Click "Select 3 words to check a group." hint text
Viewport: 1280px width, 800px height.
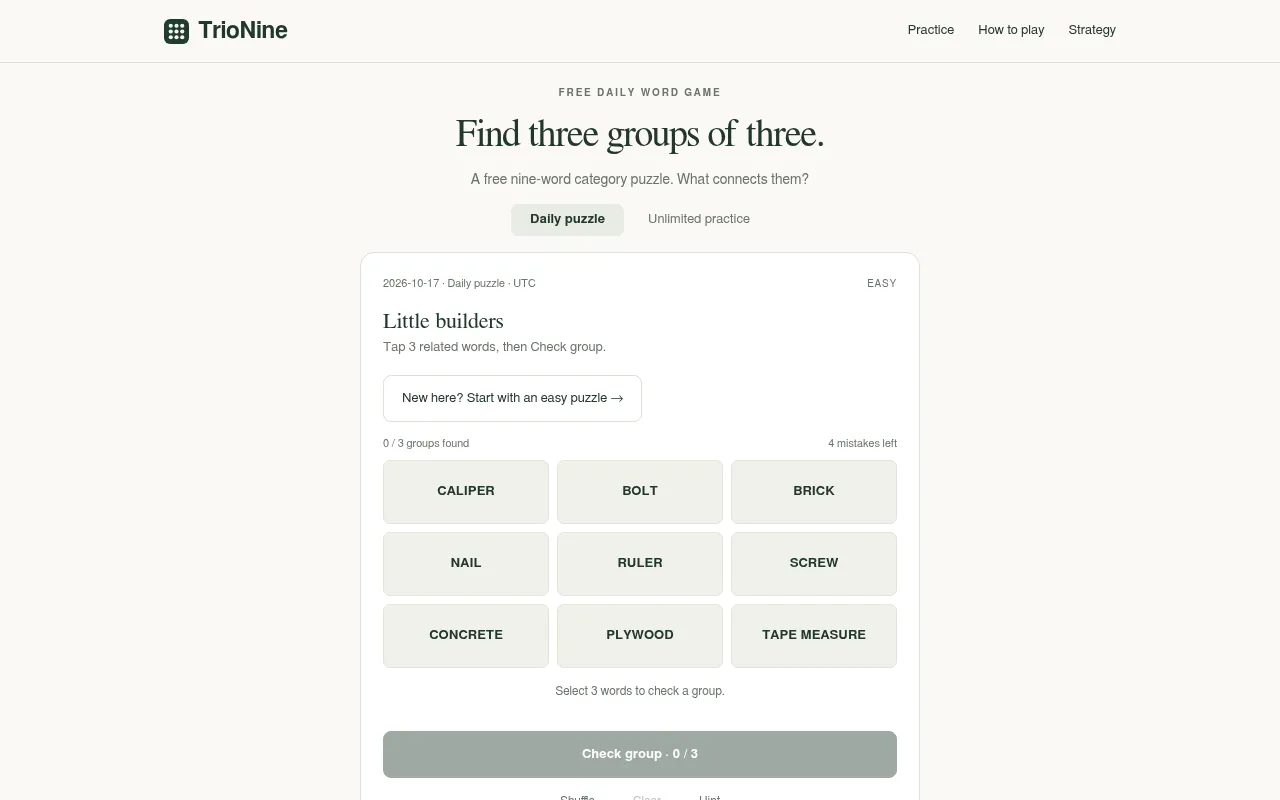click(x=640, y=691)
